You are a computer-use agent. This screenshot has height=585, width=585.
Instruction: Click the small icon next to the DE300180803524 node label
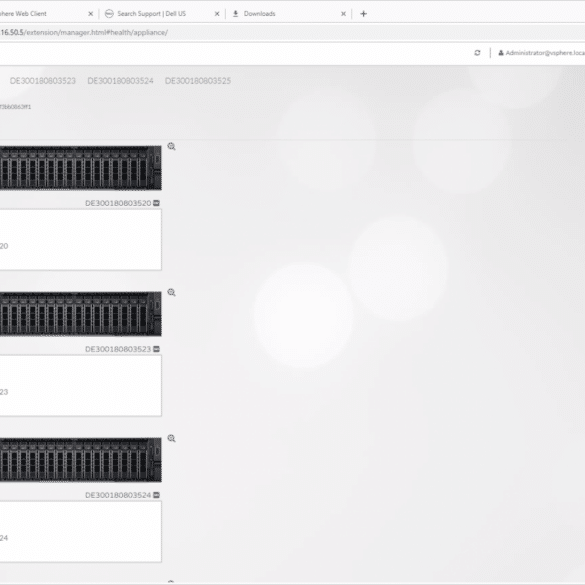coord(156,495)
